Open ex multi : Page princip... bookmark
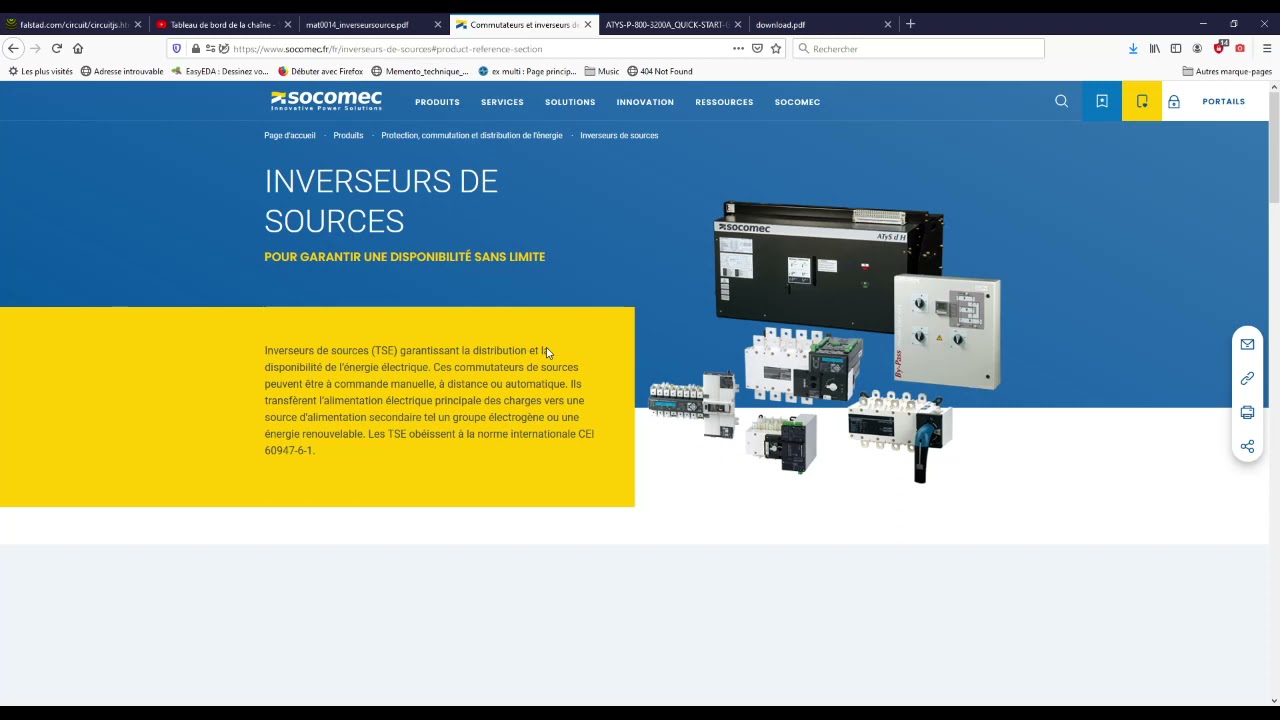This screenshot has height=720, width=1280. (527, 71)
